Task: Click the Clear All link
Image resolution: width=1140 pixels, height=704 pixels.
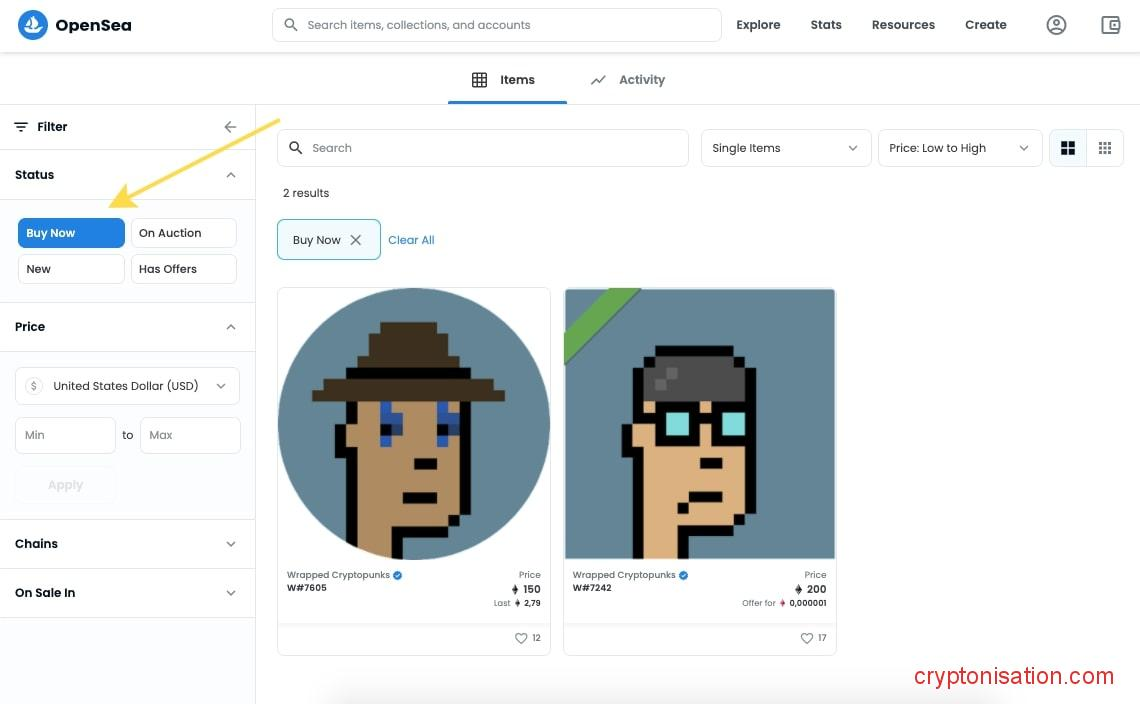Action: coord(411,240)
